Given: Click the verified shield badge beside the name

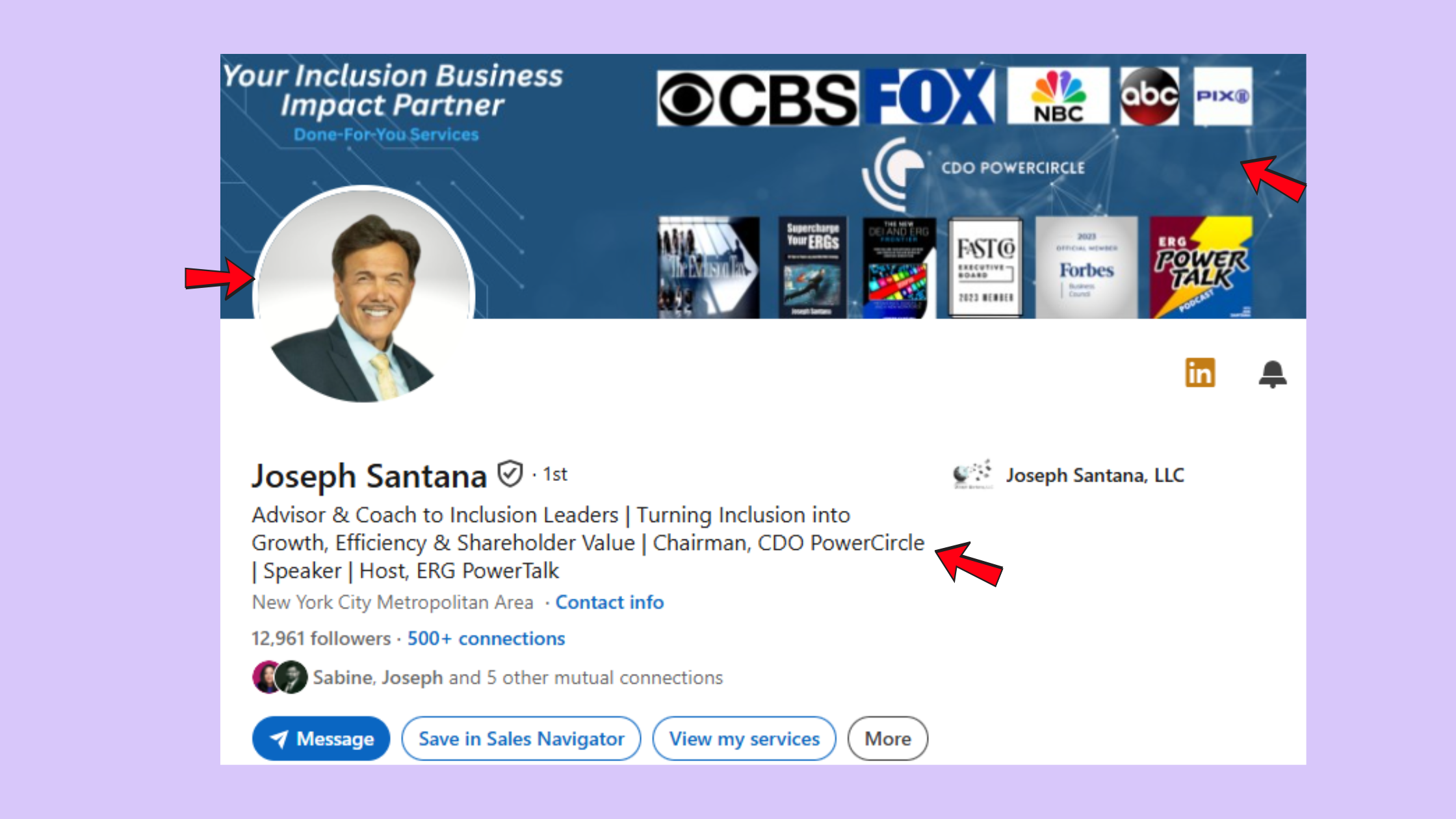Looking at the screenshot, I should [510, 474].
